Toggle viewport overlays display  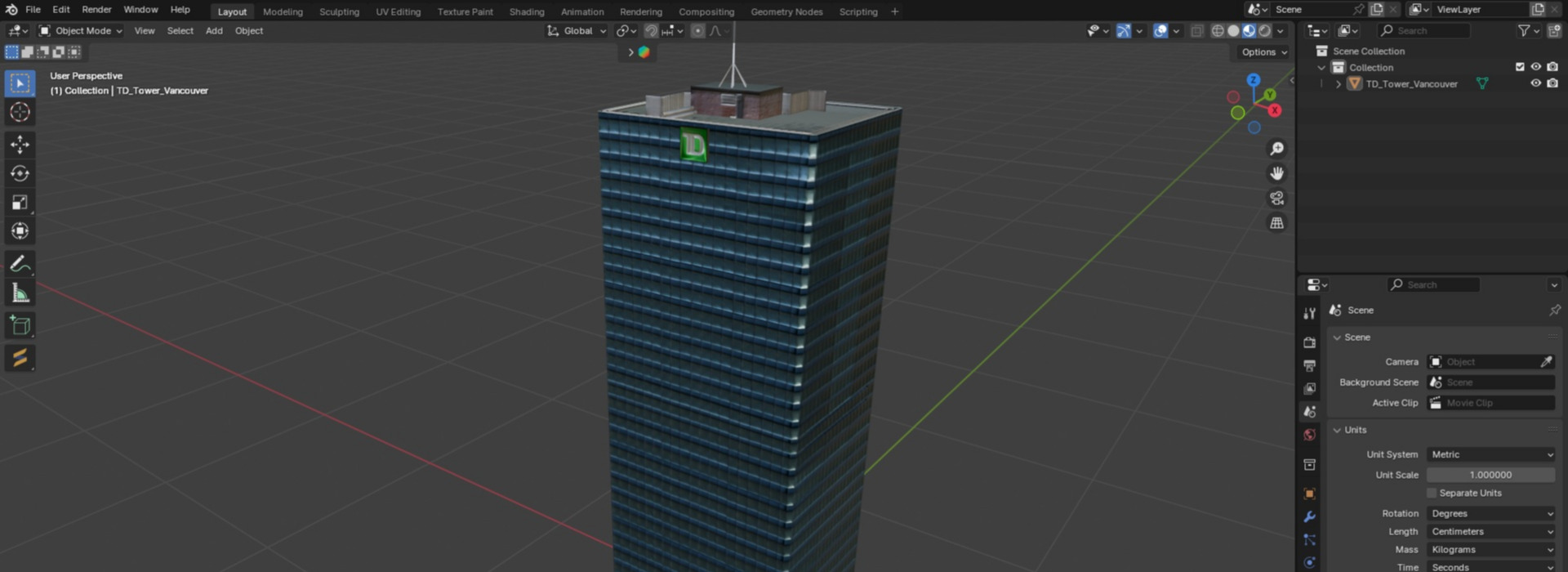[x=1160, y=31]
